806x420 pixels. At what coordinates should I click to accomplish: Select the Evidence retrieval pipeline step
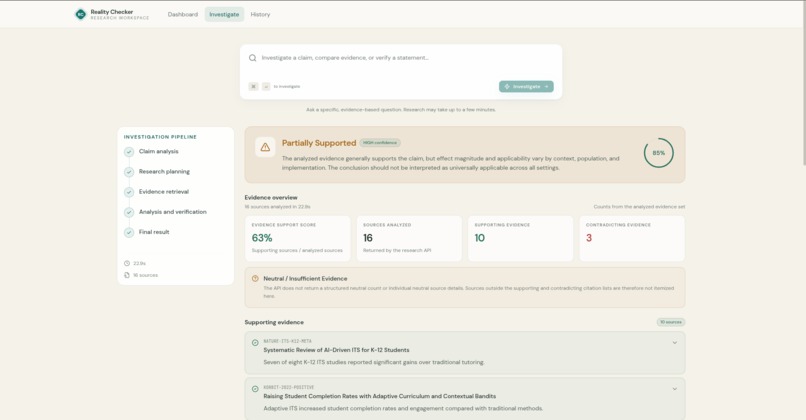pyautogui.click(x=163, y=192)
